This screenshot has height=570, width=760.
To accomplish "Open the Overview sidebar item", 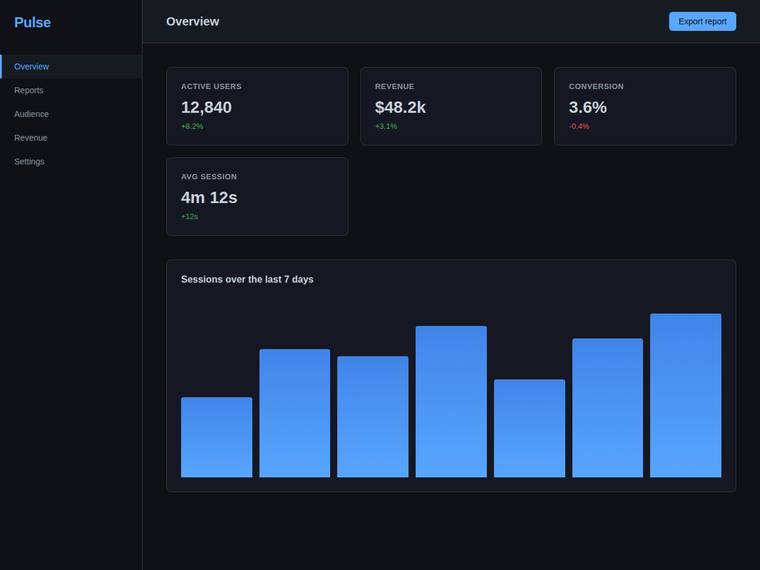I will coord(71,66).
